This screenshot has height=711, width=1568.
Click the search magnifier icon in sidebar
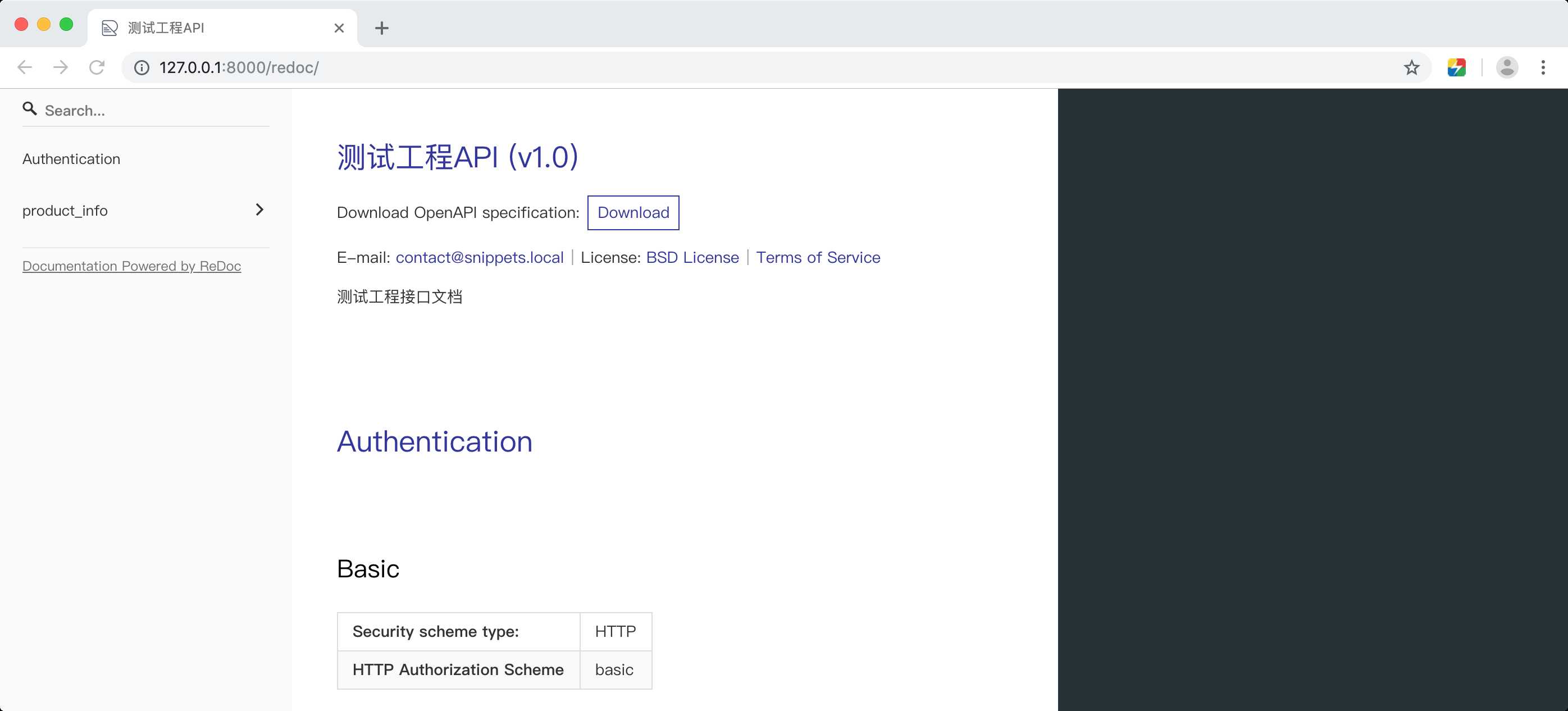29,109
